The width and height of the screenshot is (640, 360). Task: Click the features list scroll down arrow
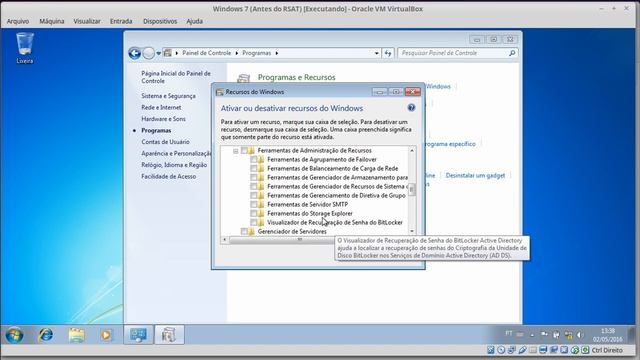(412, 231)
